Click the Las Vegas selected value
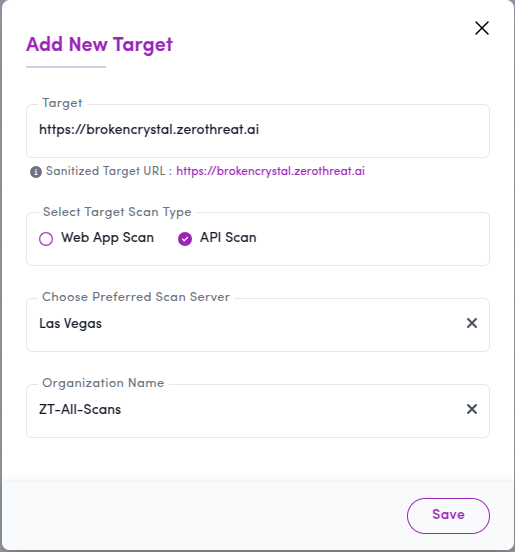This screenshot has width=515, height=552. pos(70,324)
